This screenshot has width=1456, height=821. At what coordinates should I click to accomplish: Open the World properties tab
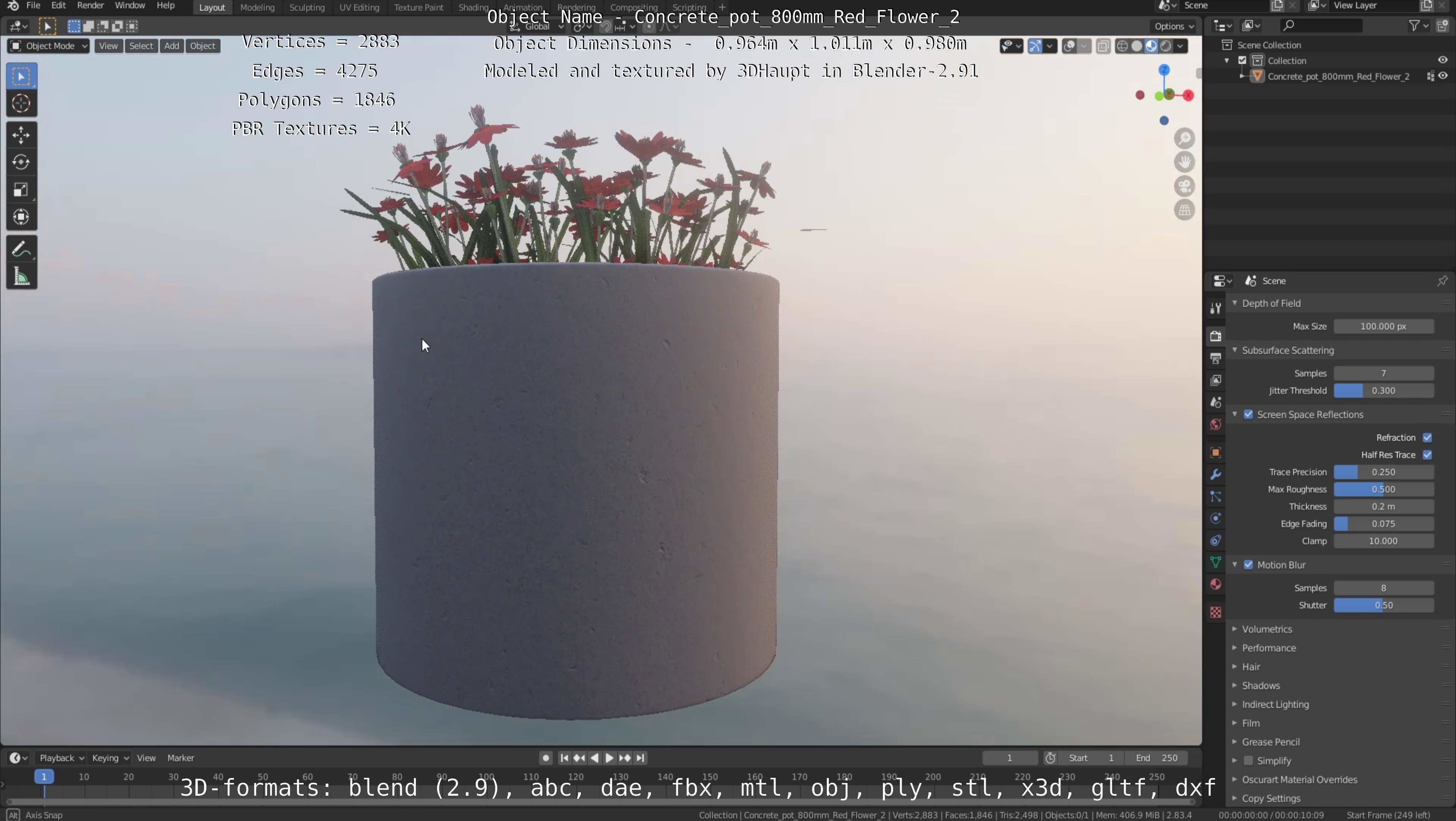(x=1215, y=424)
